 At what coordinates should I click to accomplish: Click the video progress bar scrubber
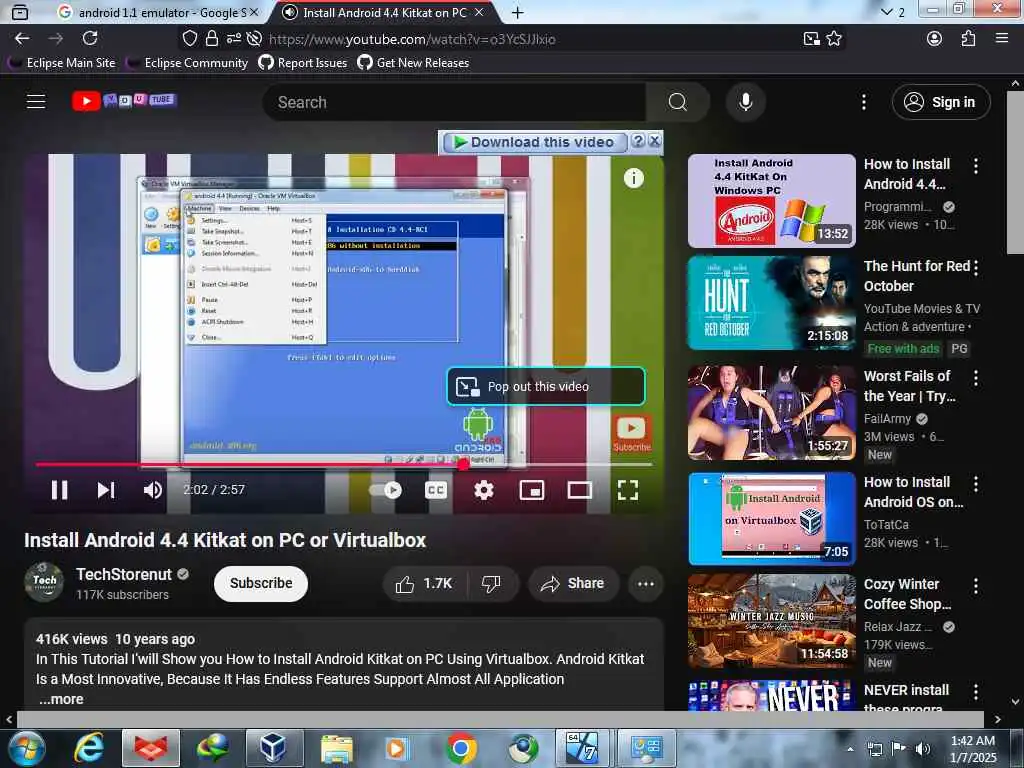point(464,464)
